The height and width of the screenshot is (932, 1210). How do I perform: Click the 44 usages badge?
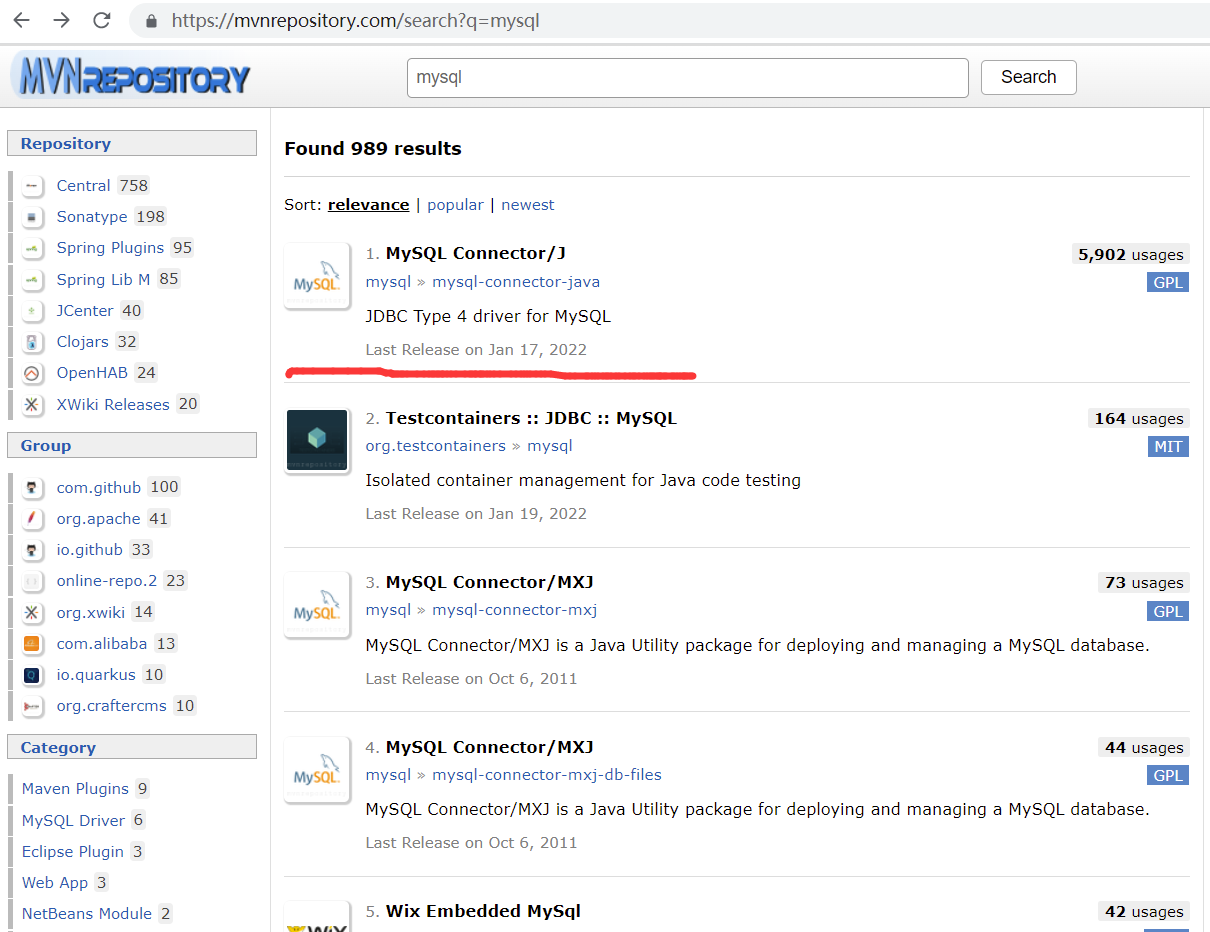point(1143,748)
